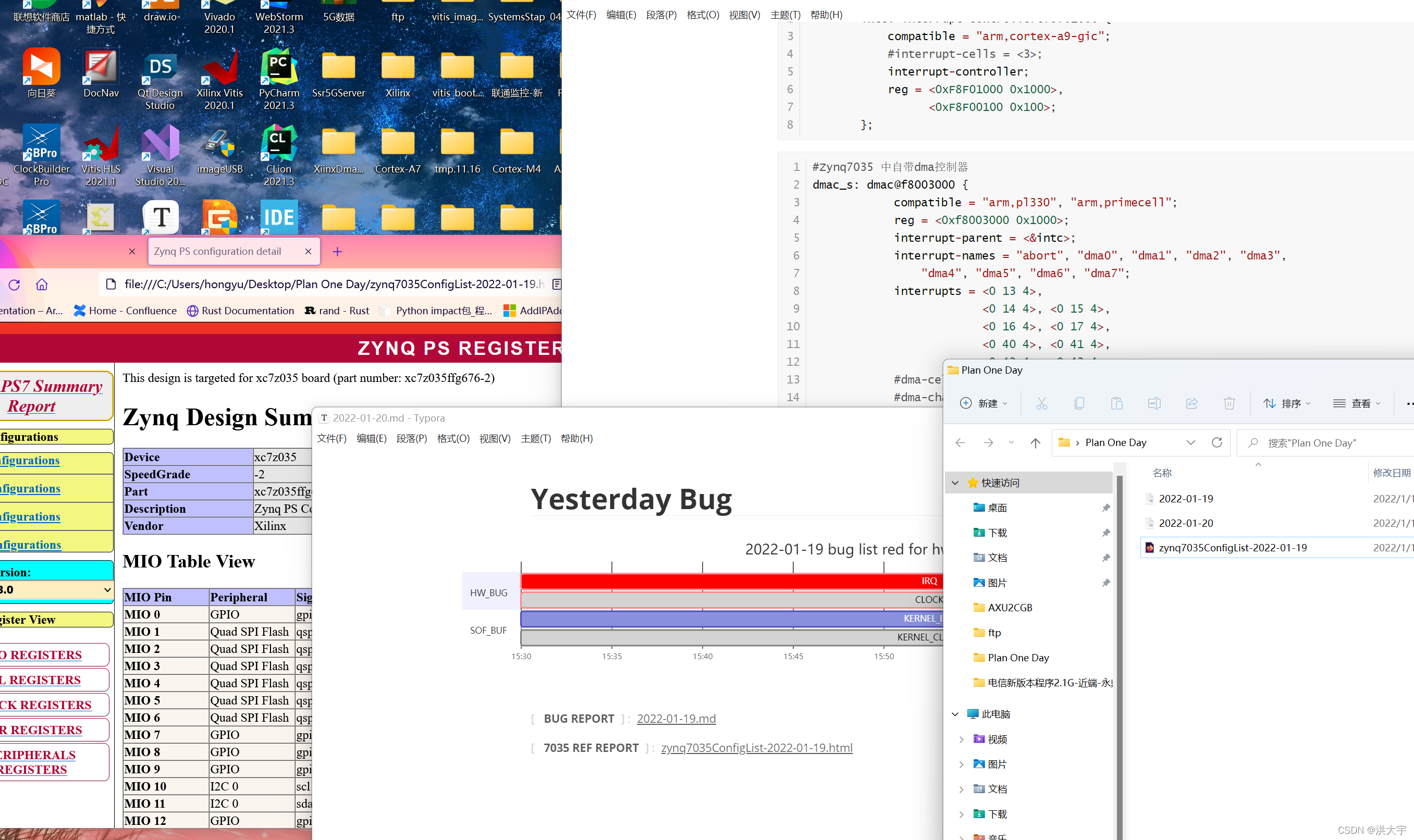Open recent locations dropdown arrow
The width and height of the screenshot is (1414, 840).
(1011, 443)
